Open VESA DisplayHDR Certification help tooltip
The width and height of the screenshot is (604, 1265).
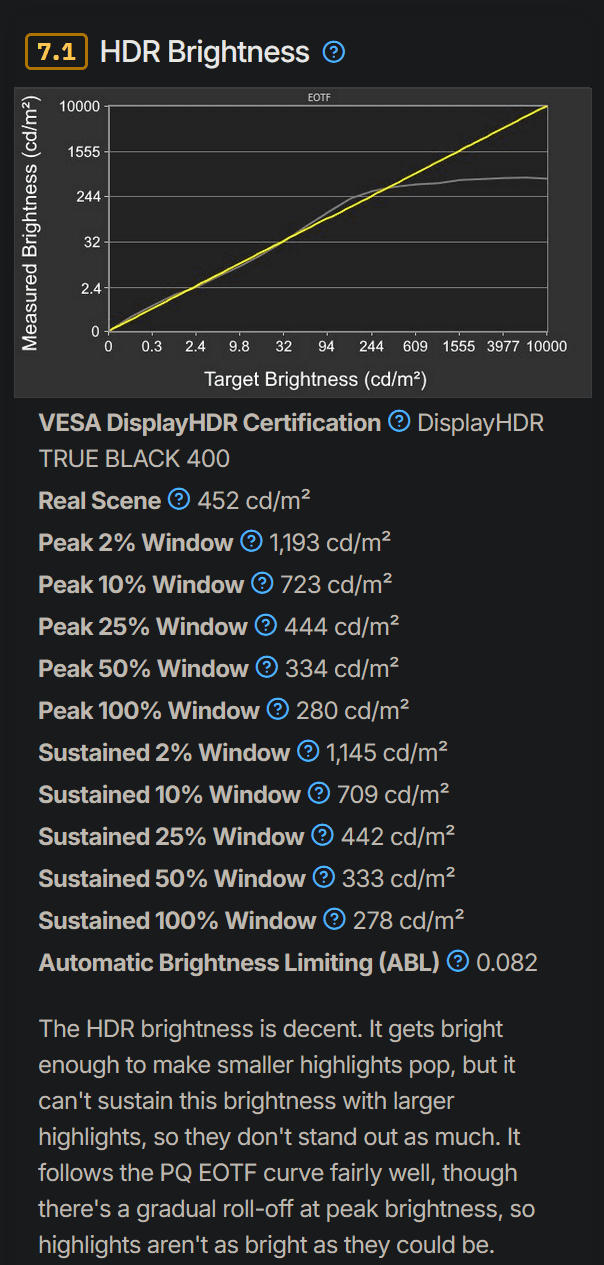tap(399, 422)
